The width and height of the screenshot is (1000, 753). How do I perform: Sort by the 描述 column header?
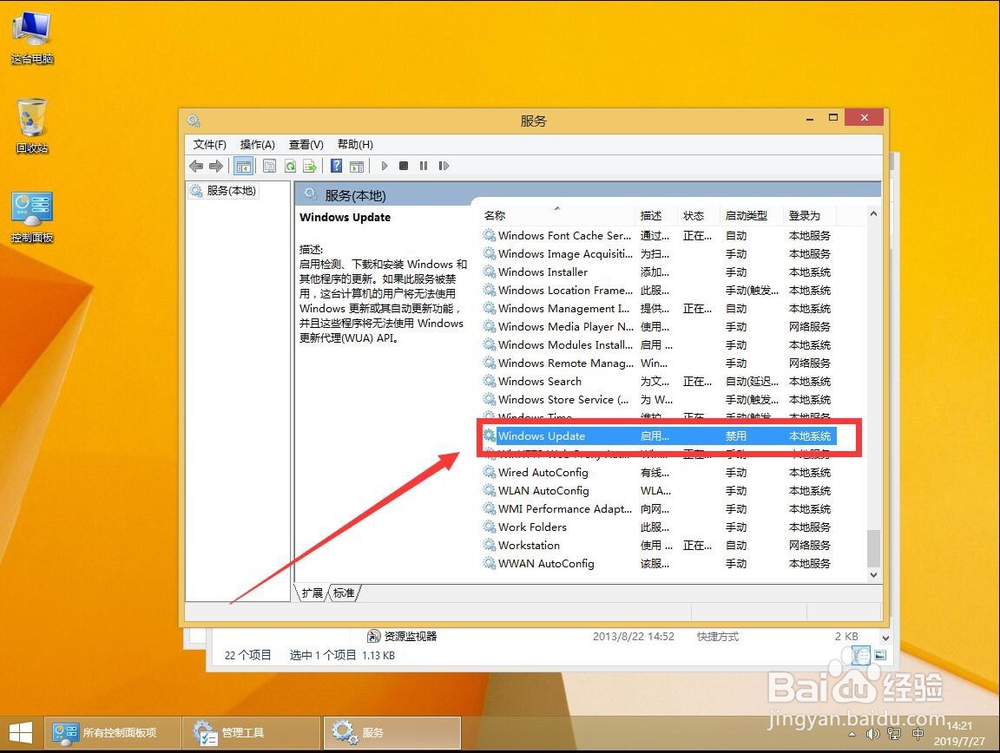[658, 216]
